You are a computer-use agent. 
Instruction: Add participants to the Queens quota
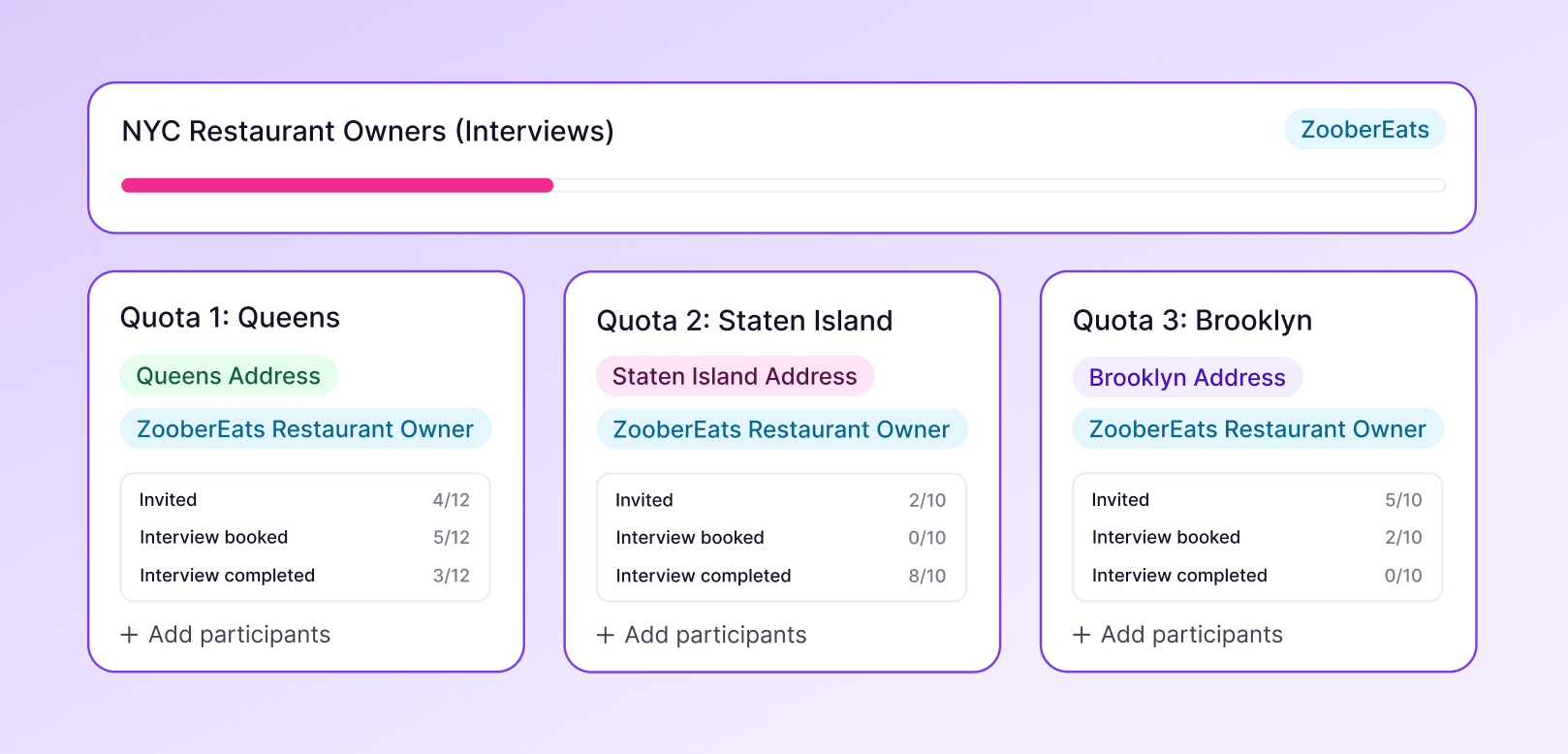[226, 635]
